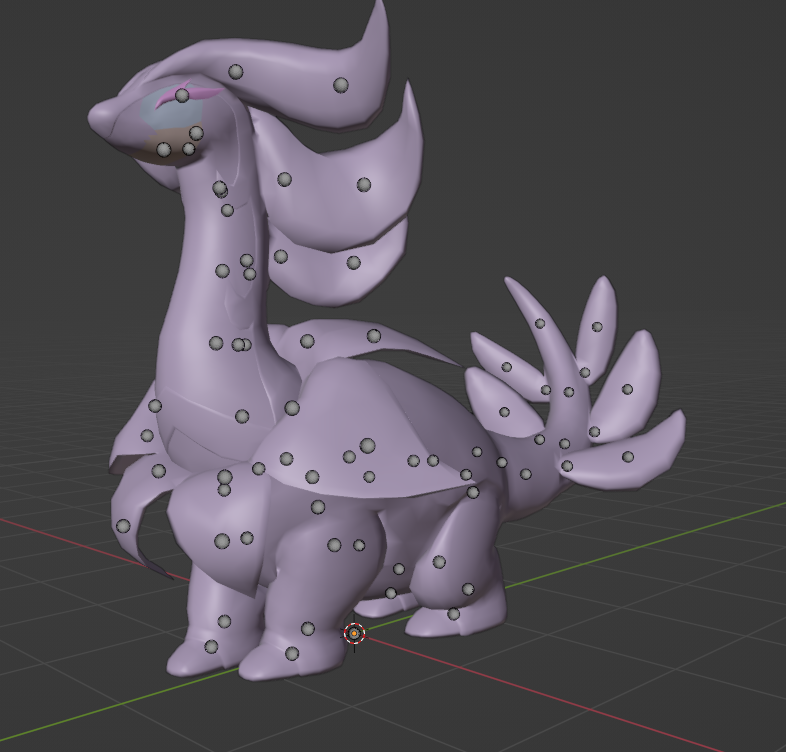
Task: Select the empty on the lowest outer tail fin
Action: point(628,457)
